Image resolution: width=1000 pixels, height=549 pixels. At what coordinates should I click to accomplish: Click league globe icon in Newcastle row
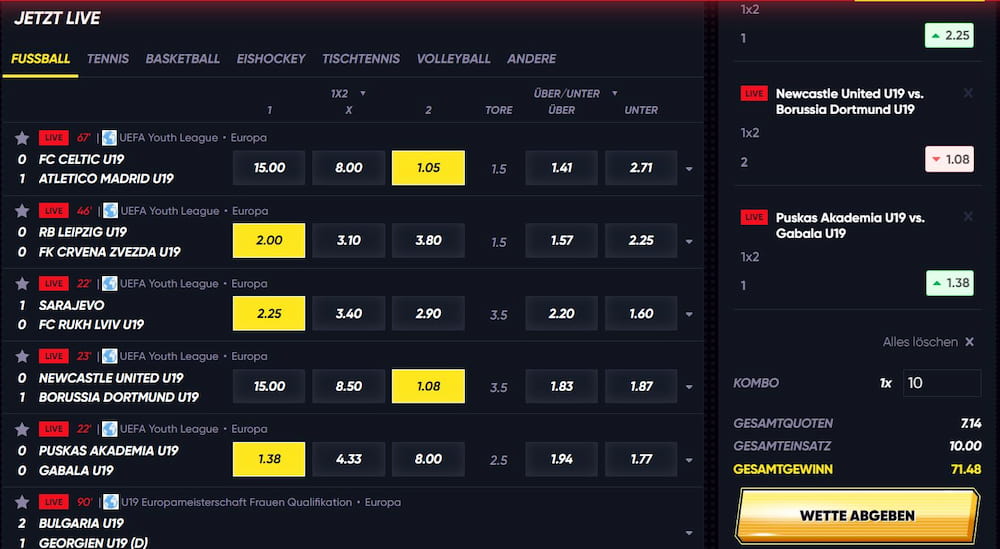(x=110, y=356)
